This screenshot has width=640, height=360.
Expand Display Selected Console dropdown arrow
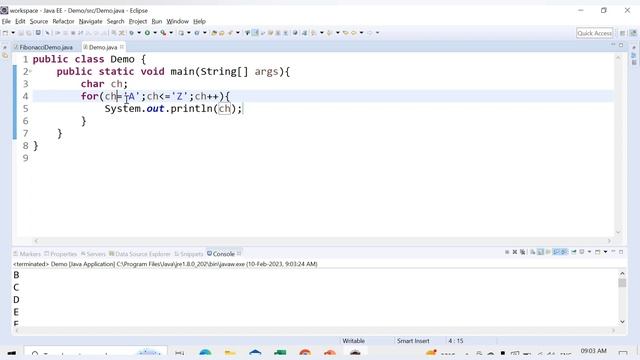click(589, 252)
